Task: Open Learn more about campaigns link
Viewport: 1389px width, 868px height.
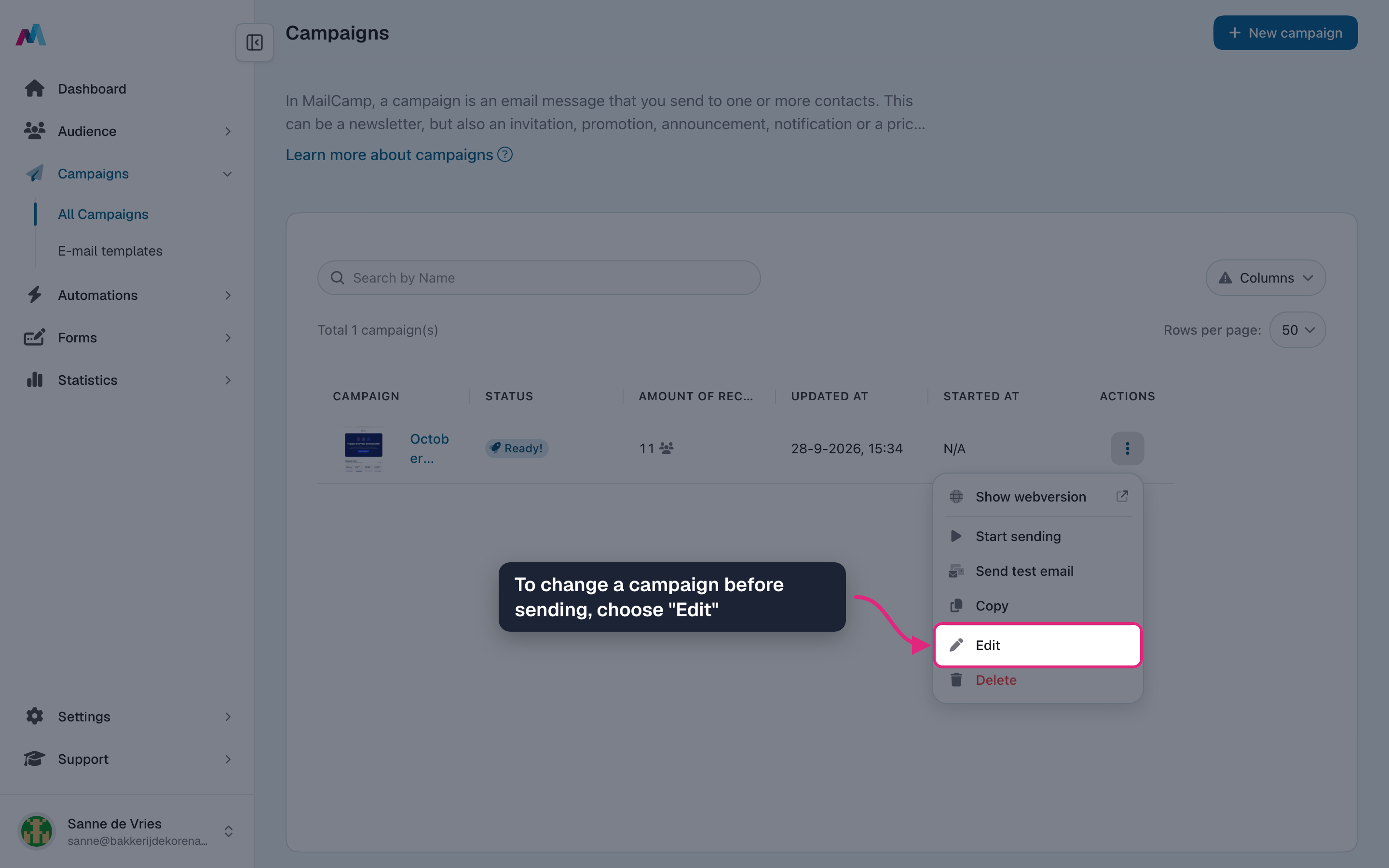Action: point(389,154)
